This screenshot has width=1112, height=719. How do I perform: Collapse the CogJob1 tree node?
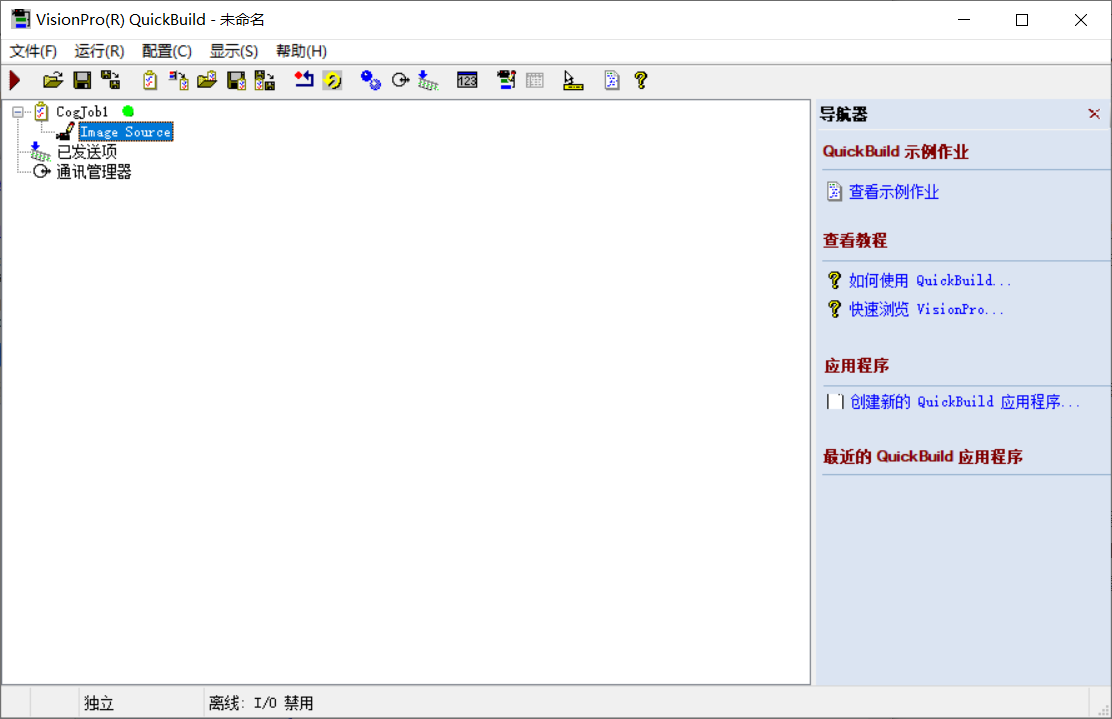click(18, 112)
